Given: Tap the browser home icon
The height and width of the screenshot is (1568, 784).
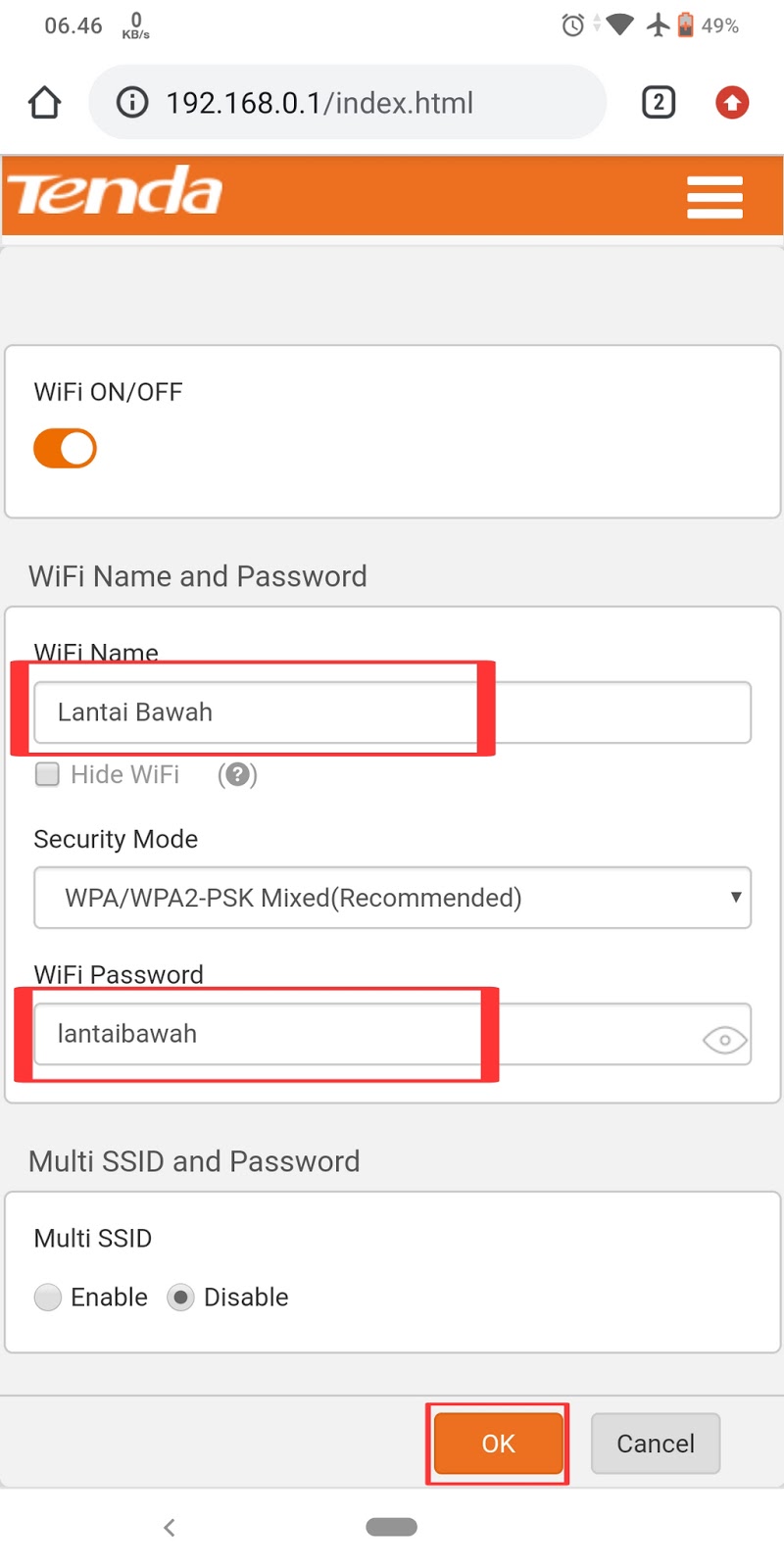Looking at the screenshot, I should tap(45, 103).
